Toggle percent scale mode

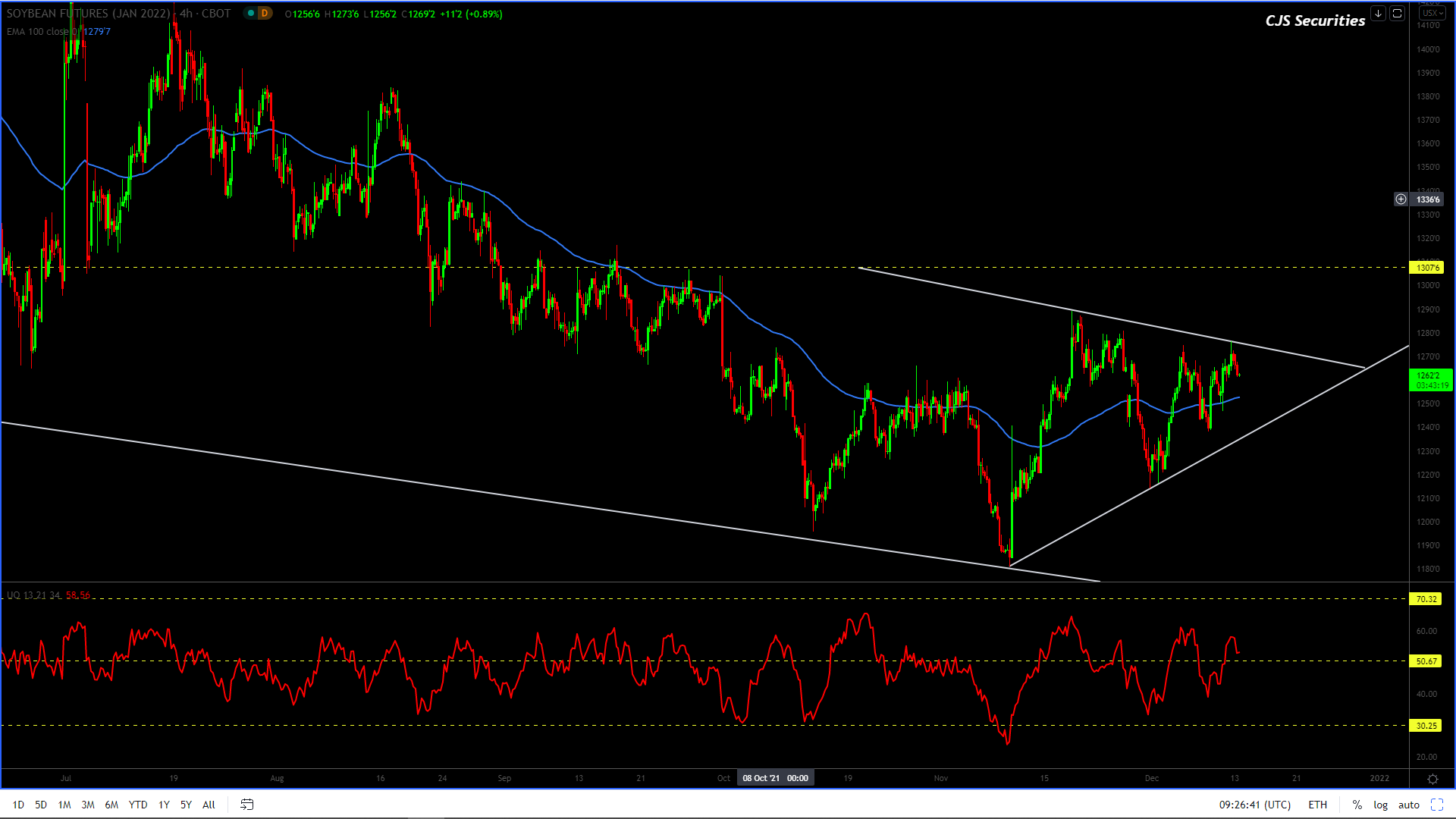tap(1357, 805)
